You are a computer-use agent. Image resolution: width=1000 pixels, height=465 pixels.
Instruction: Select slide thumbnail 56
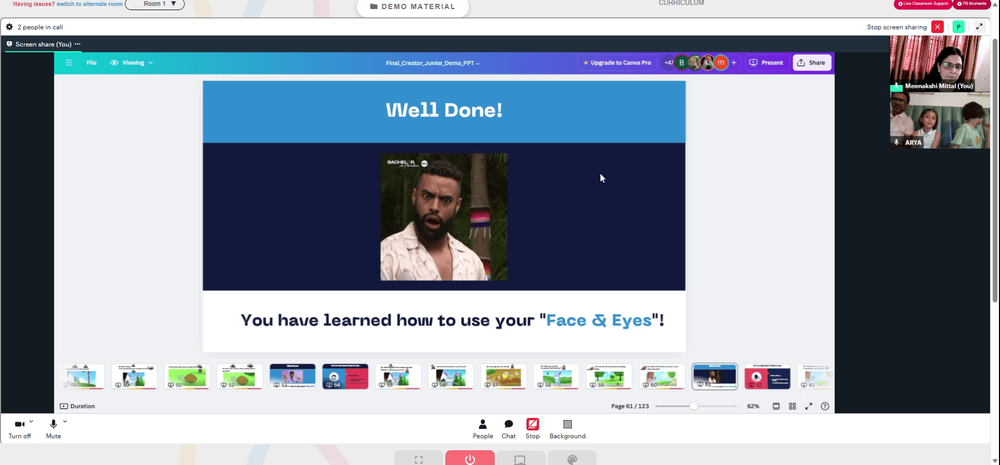coord(451,376)
